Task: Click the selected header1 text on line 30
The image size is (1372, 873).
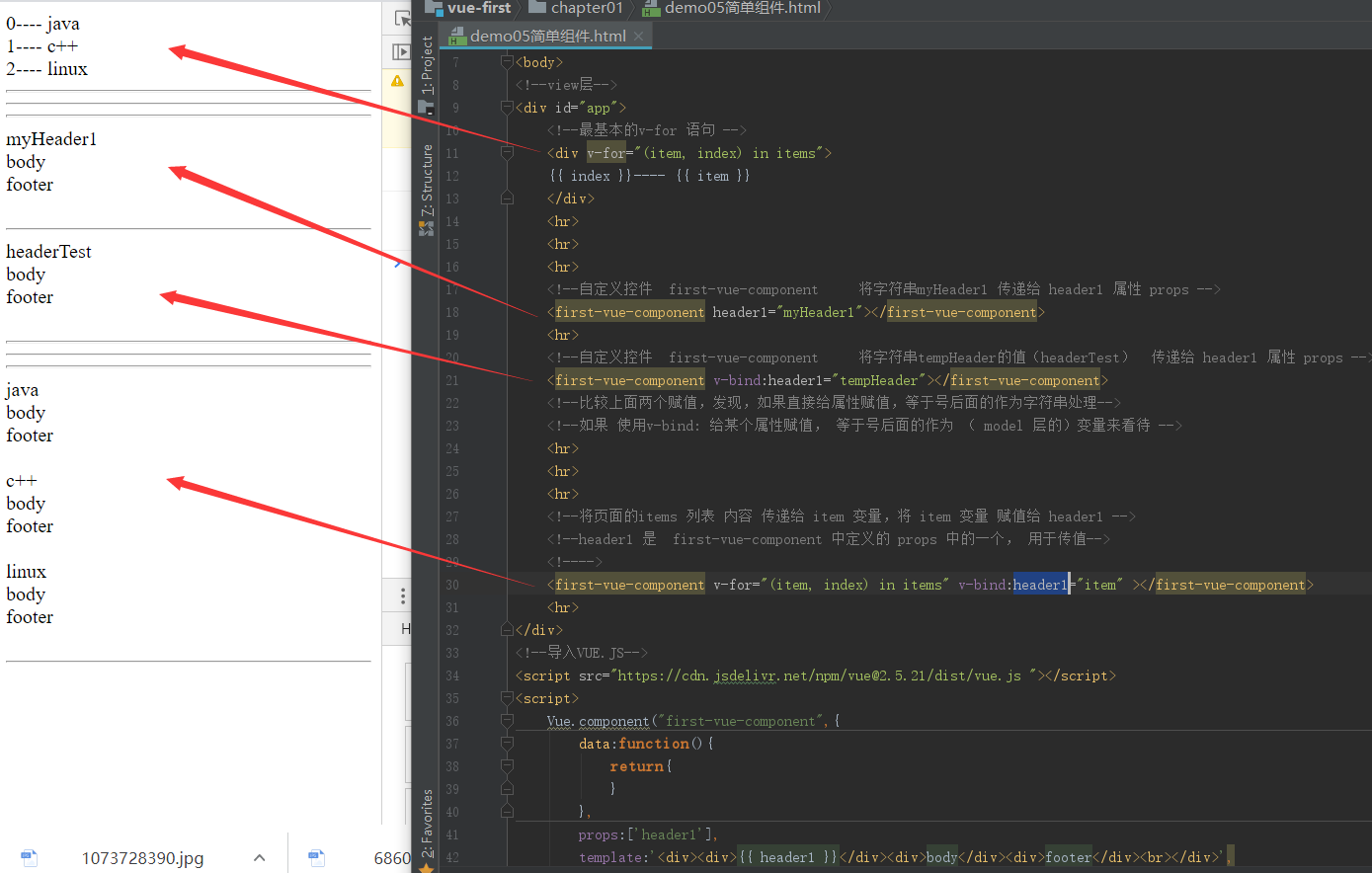Action: (1040, 585)
